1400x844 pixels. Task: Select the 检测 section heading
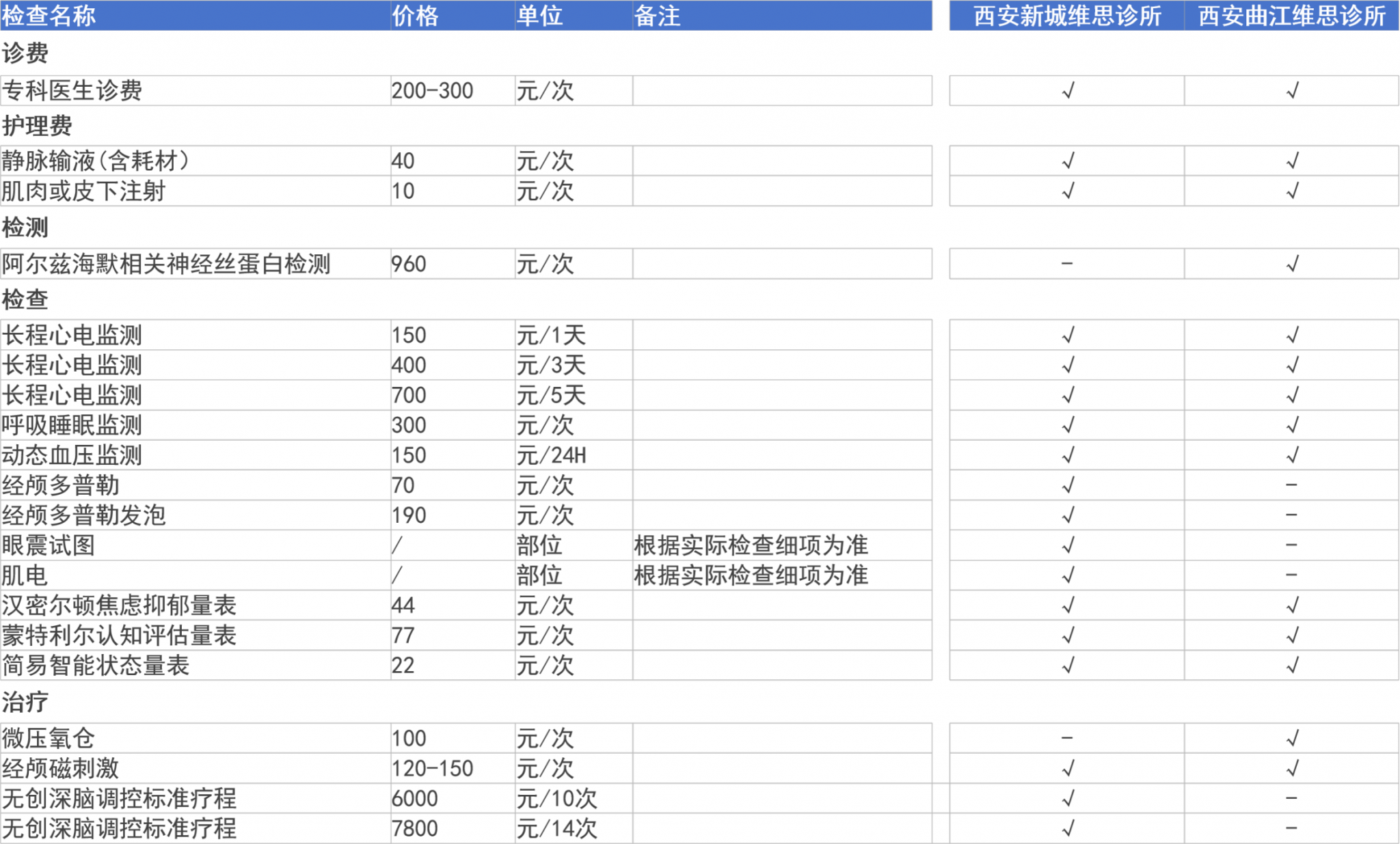[x=25, y=227]
